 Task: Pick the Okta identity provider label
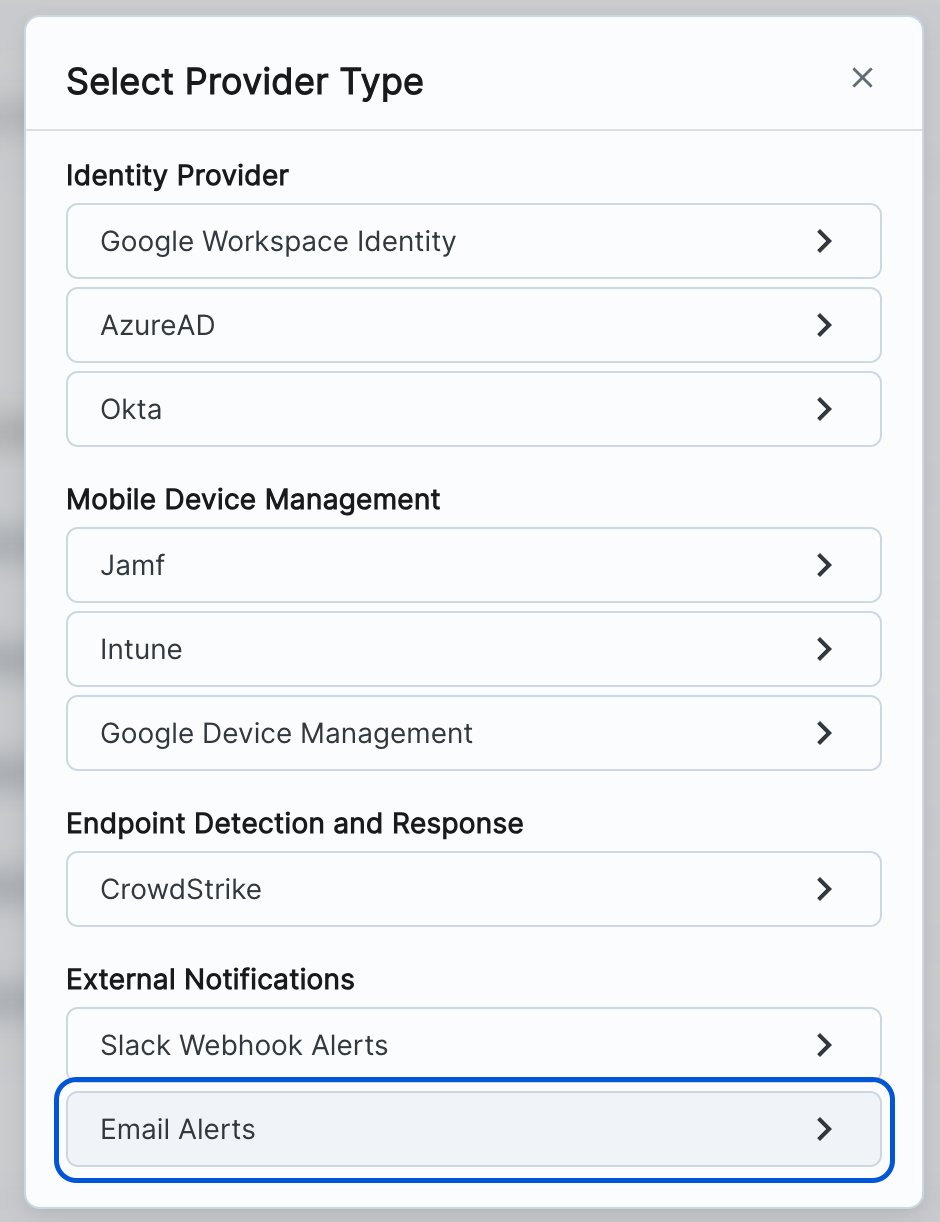click(x=131, y=409)
